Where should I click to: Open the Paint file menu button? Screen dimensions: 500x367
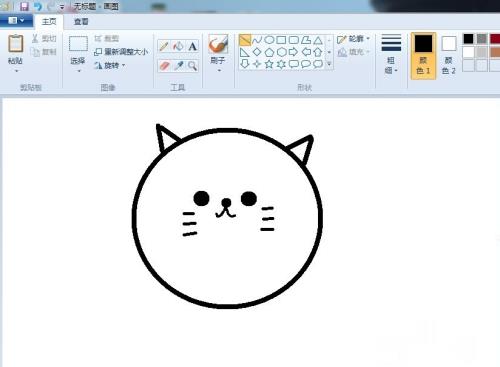click(16, 21)
